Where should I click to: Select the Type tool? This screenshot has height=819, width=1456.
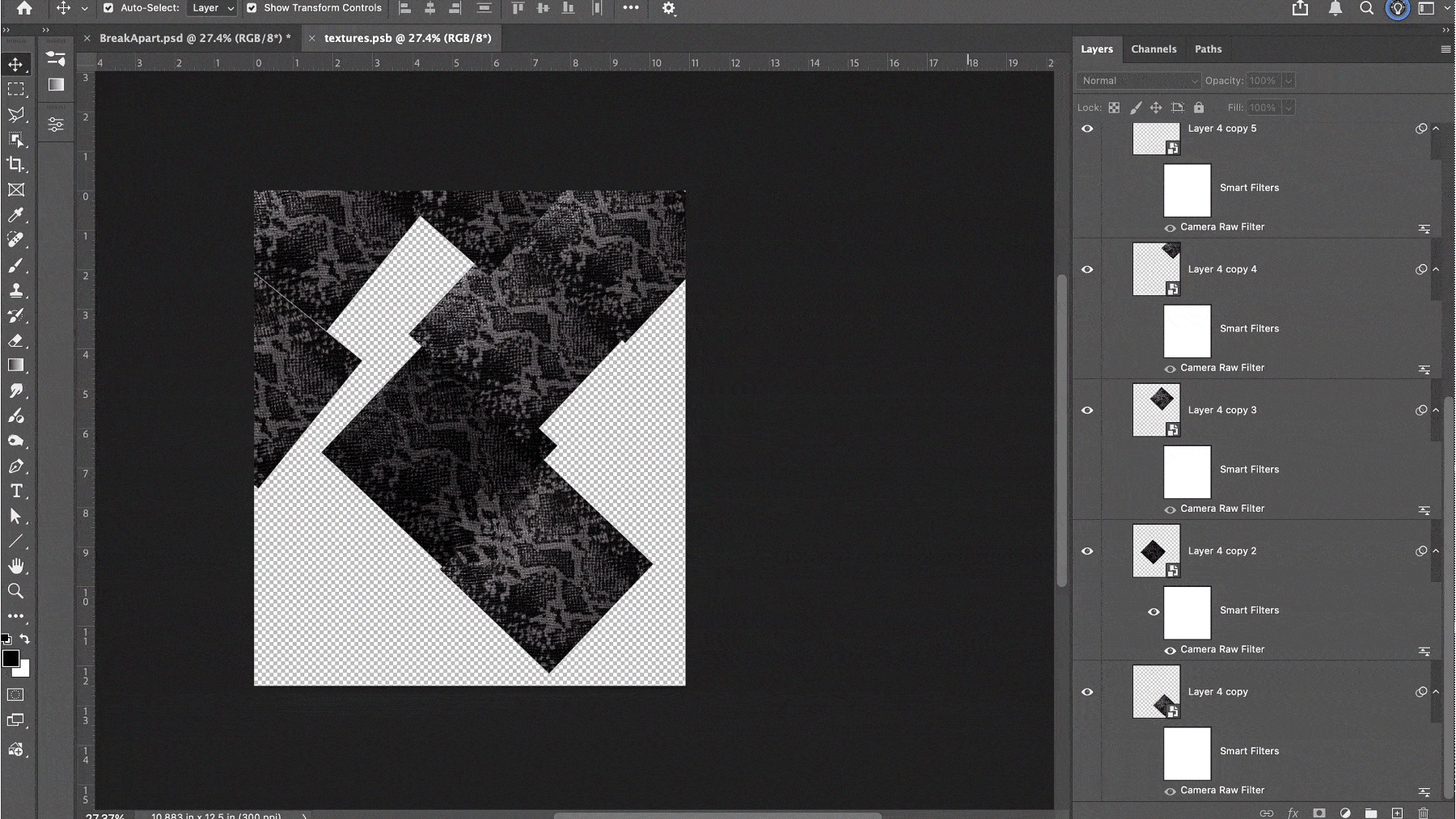tap(15, 491)
